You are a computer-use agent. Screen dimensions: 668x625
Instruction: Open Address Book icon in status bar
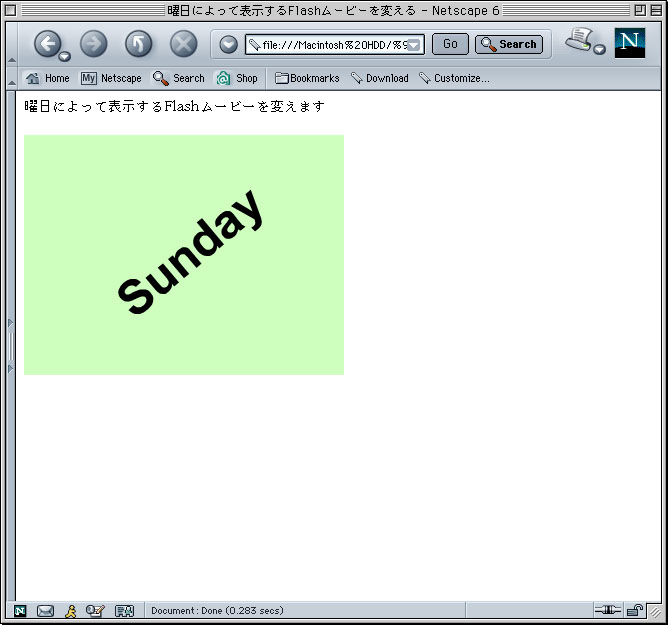[124, 611]
